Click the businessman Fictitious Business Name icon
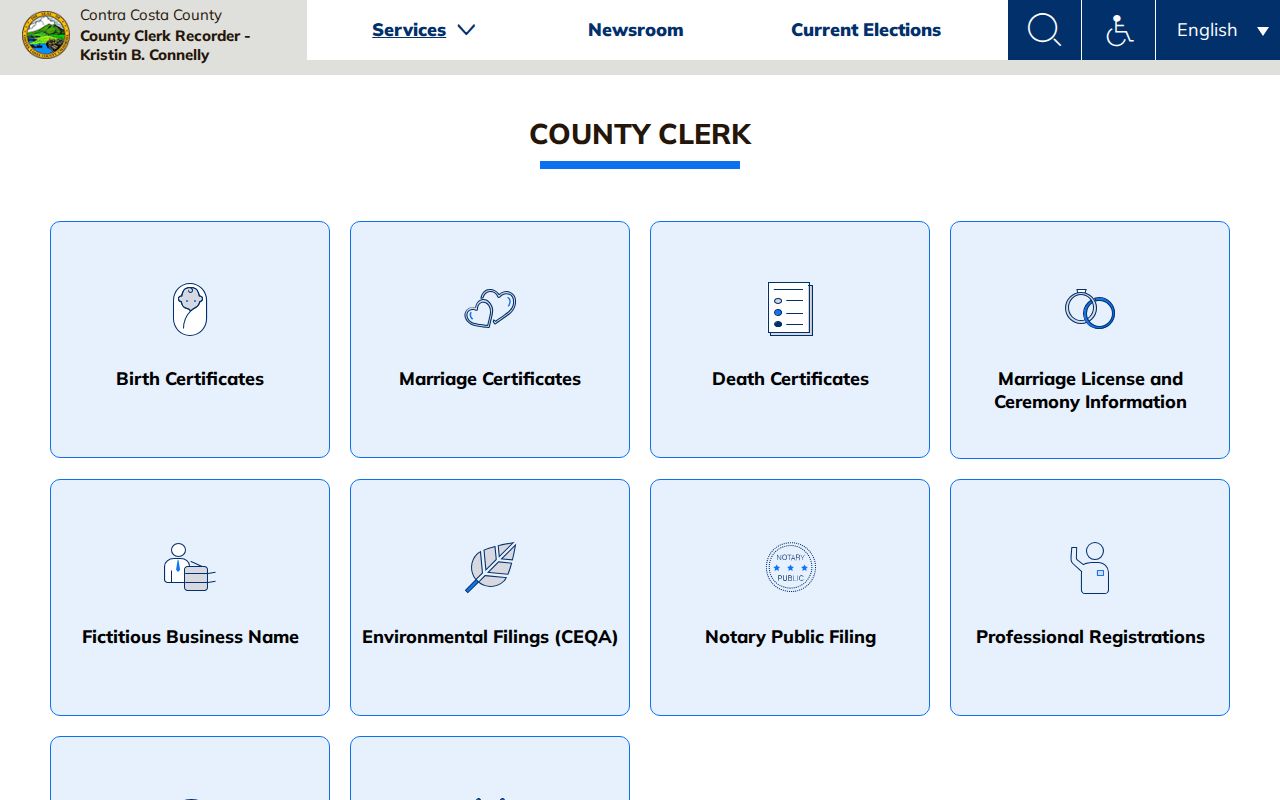This screenshot has height=800, width=1280. pos(190,567)
